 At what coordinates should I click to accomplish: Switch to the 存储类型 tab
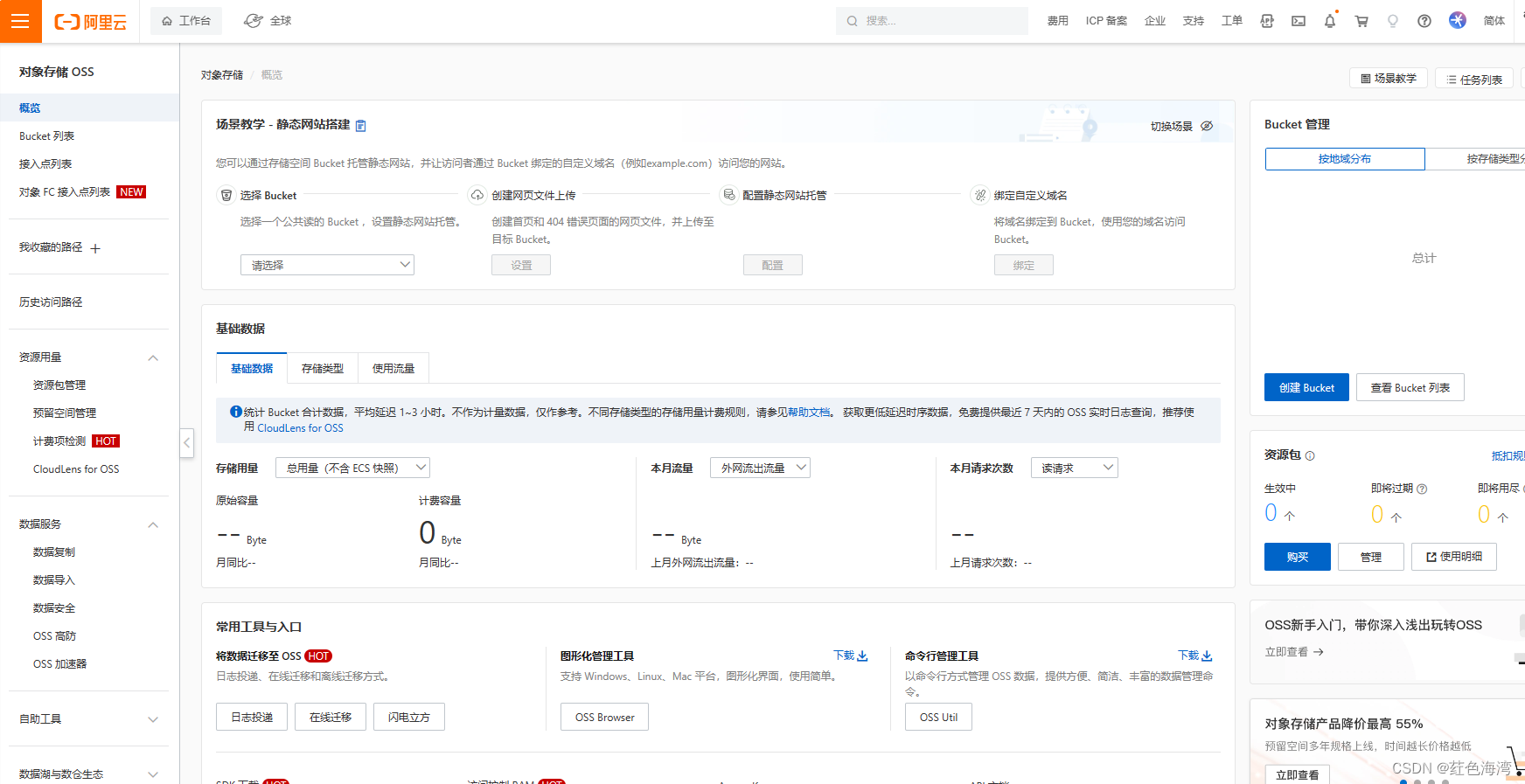(x=323, y=368)
